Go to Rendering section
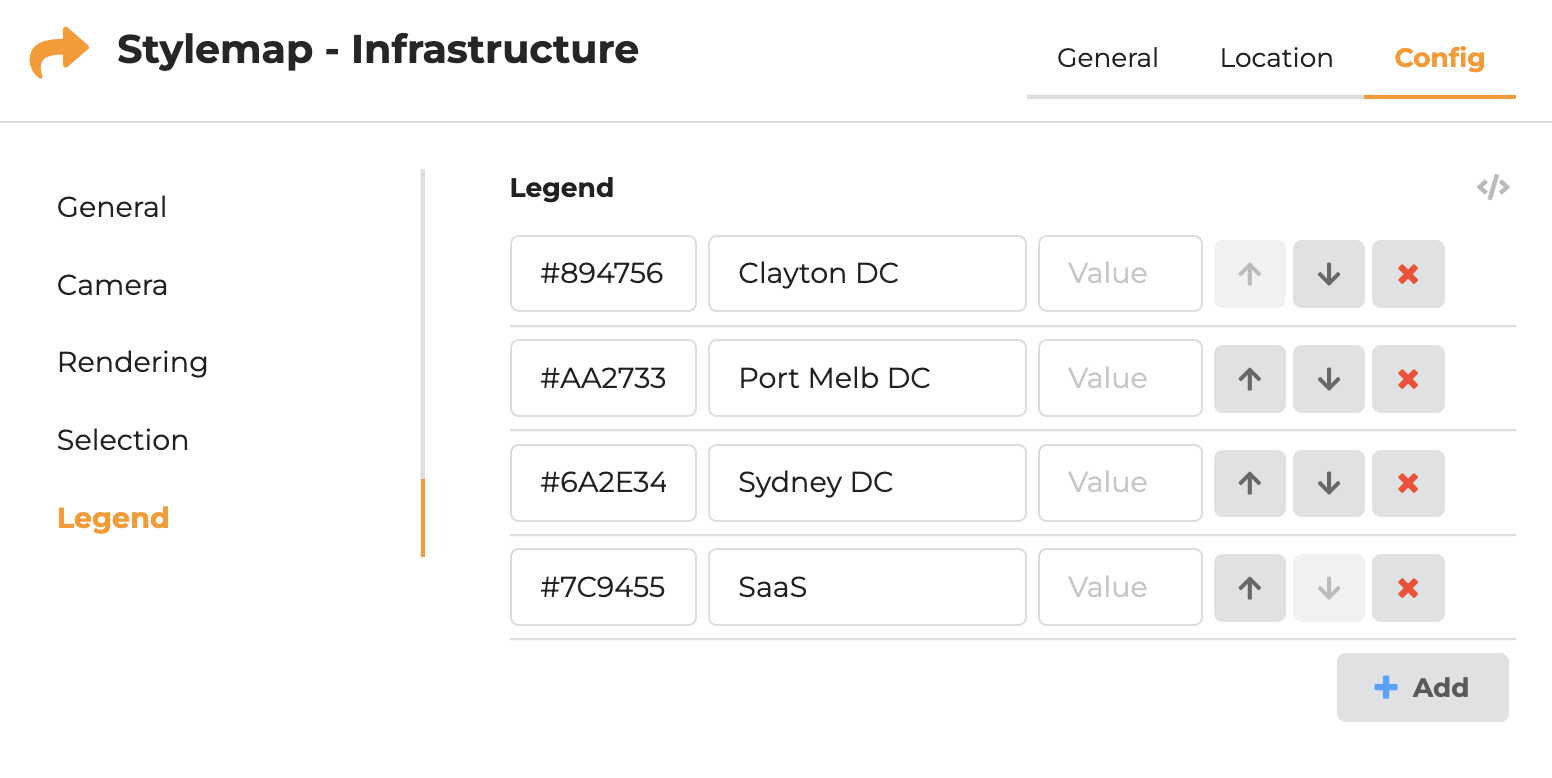1552x778 pixels. point(132,362)
